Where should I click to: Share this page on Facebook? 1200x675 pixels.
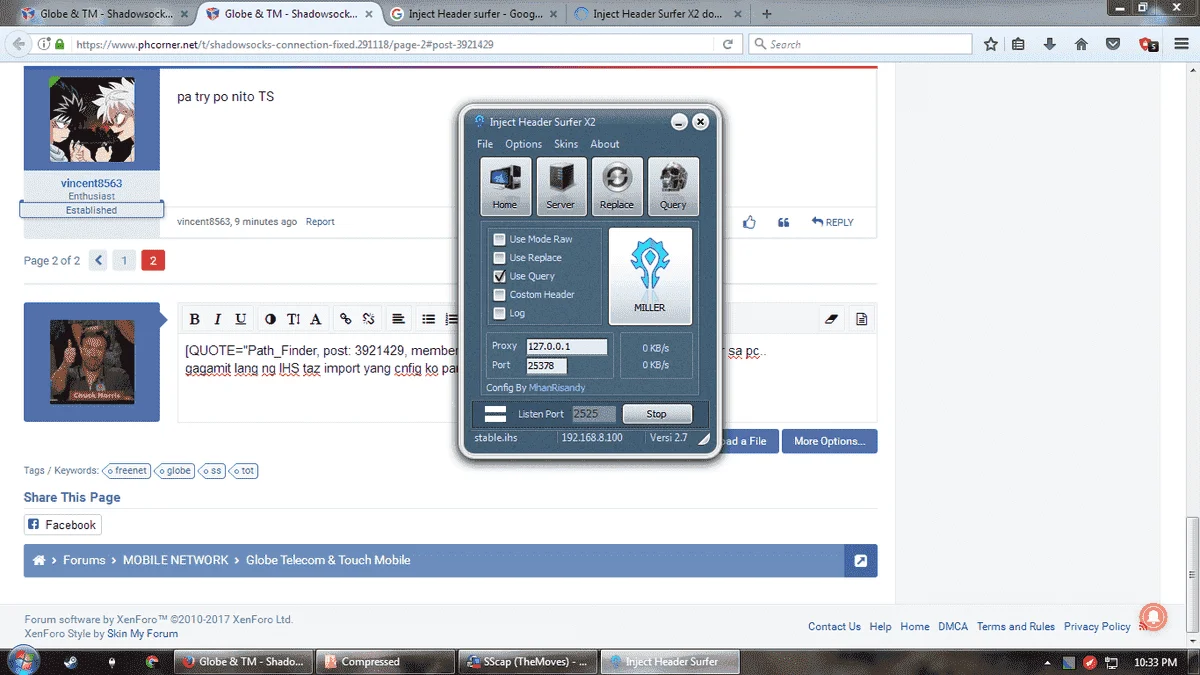63,525
